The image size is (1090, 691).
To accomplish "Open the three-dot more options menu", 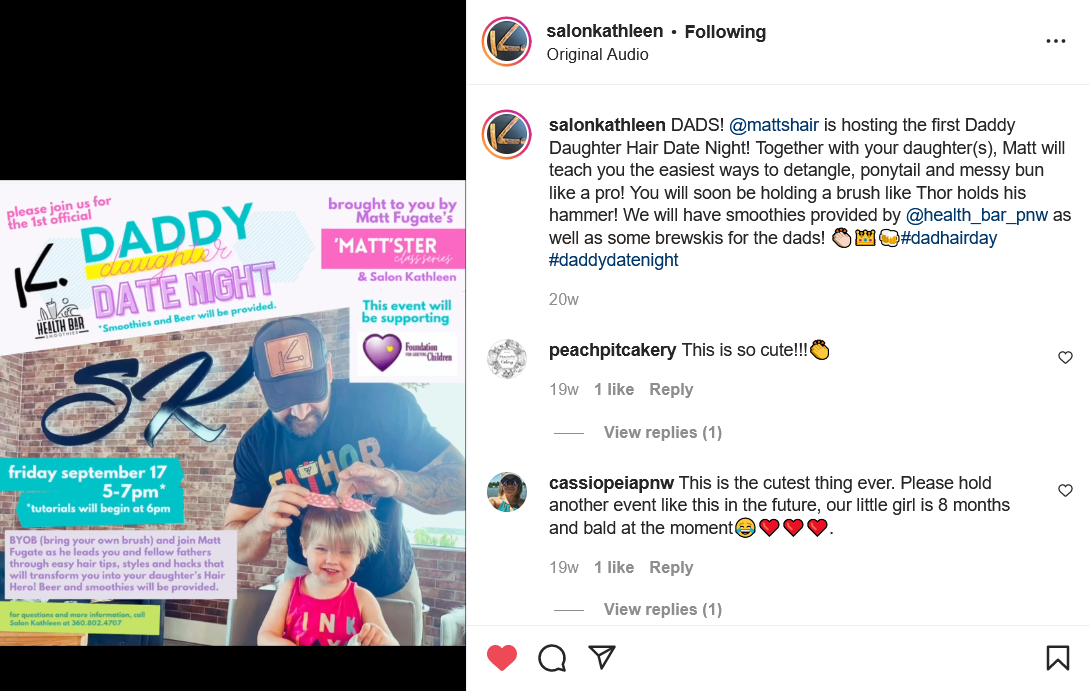I will tap(1055, 42).
